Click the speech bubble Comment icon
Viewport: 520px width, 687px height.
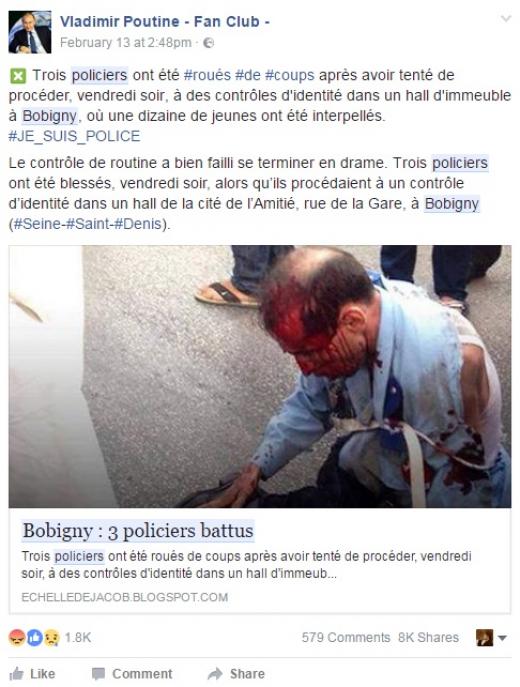click(98, 674)
